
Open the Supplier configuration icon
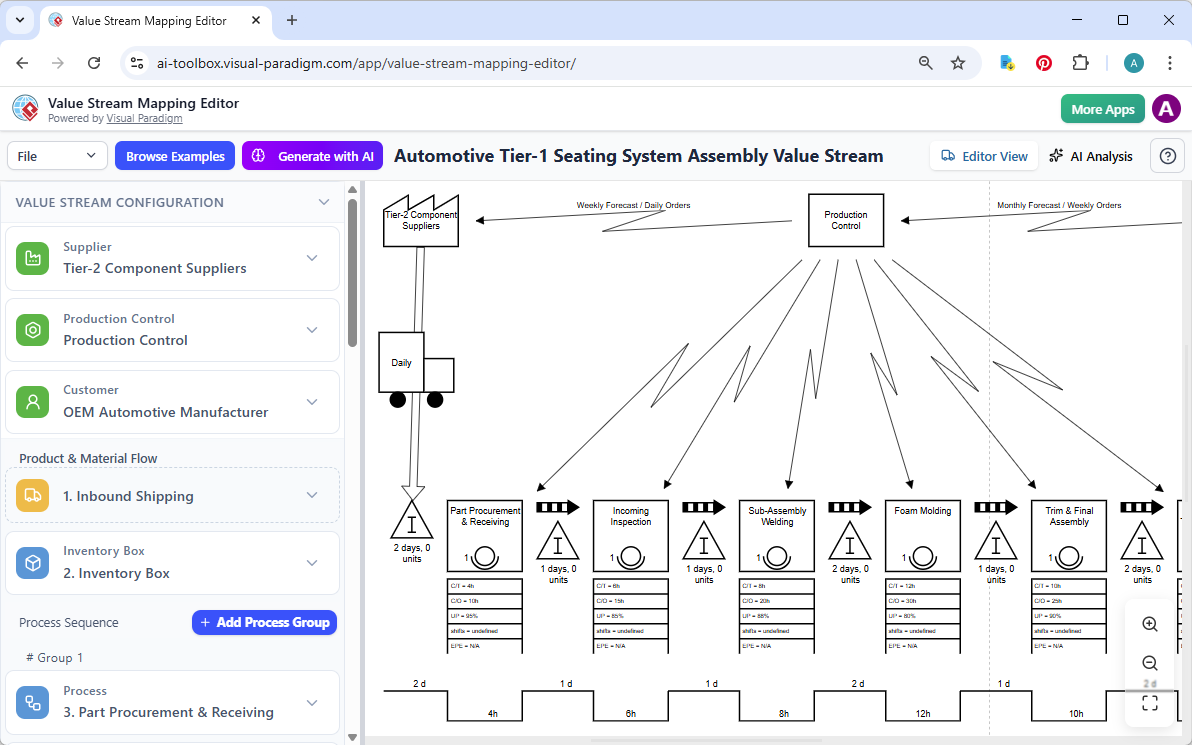(33, 257)
